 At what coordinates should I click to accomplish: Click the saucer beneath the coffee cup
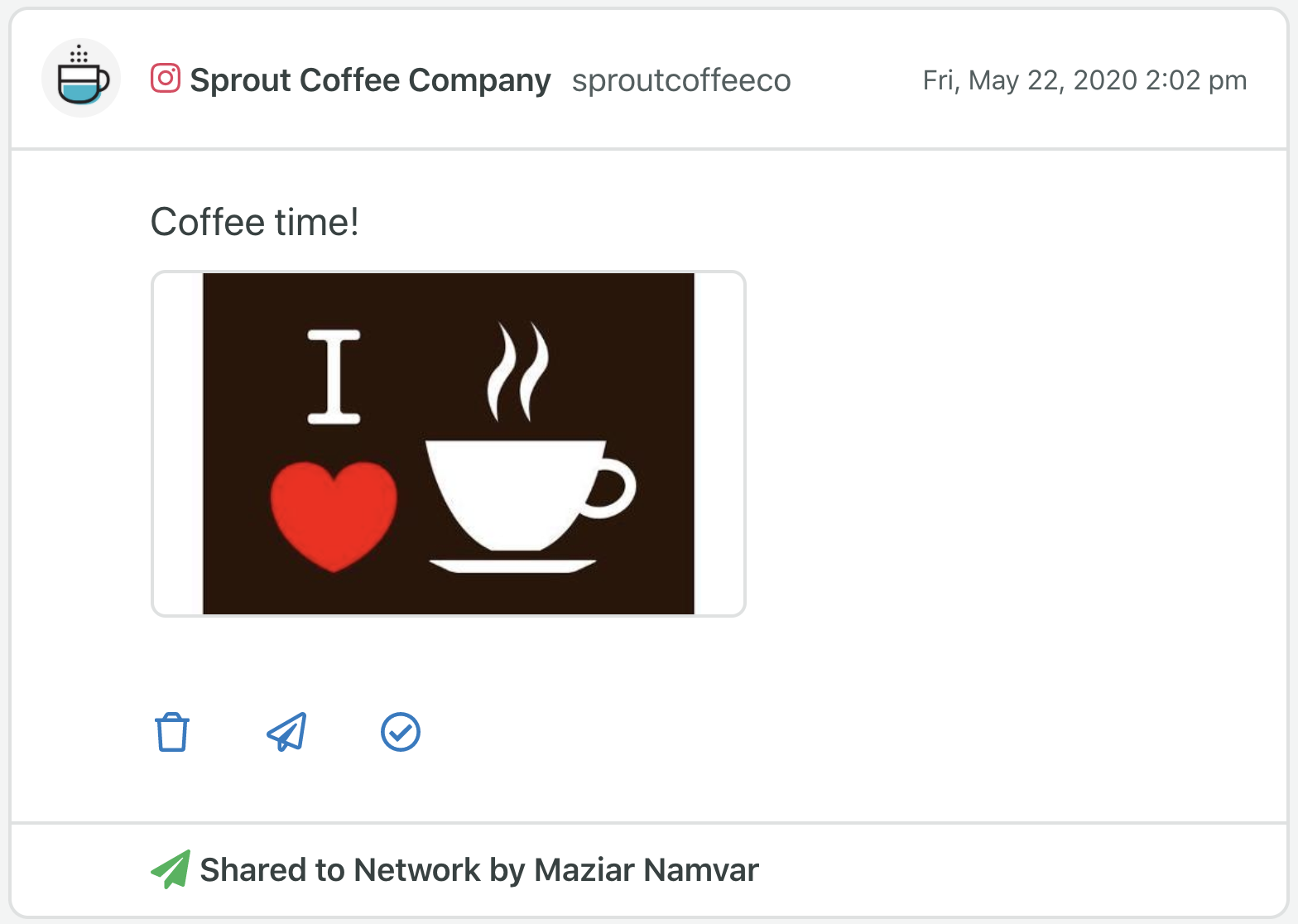click(x=512, y=565)
